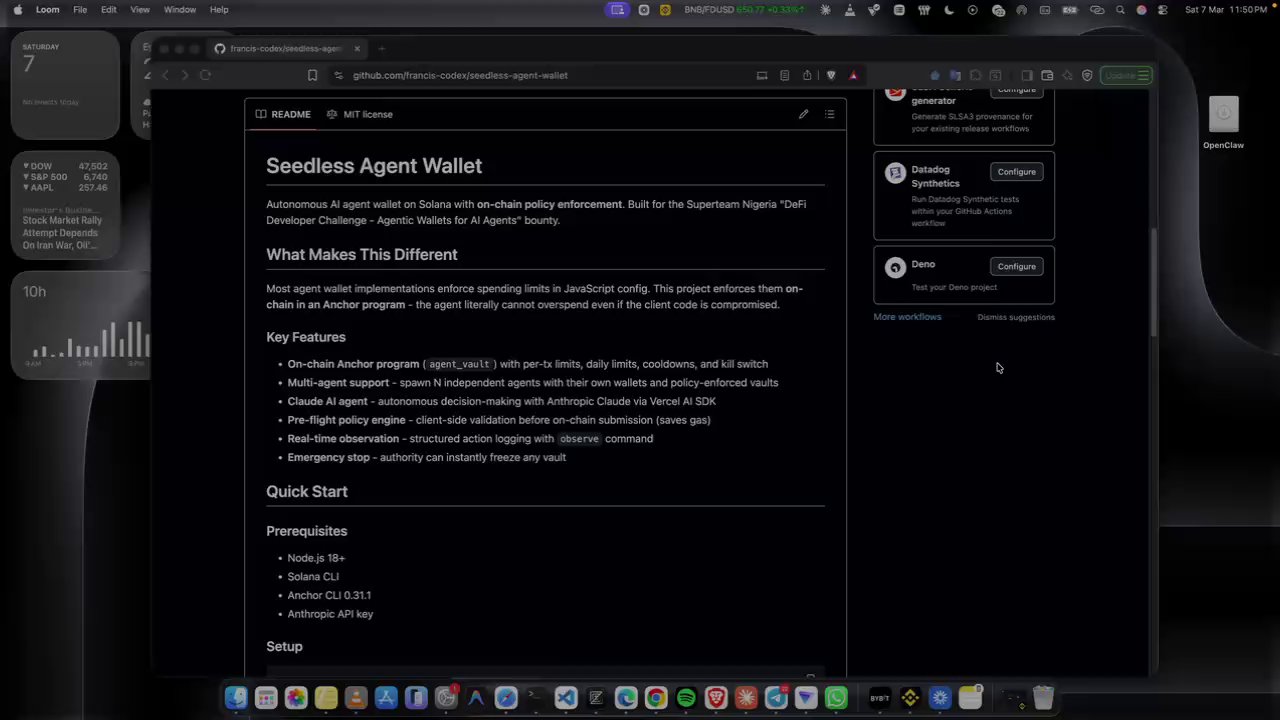Open App Store from the dock
The image size is (1280, 720).
(x=386, y=698)
